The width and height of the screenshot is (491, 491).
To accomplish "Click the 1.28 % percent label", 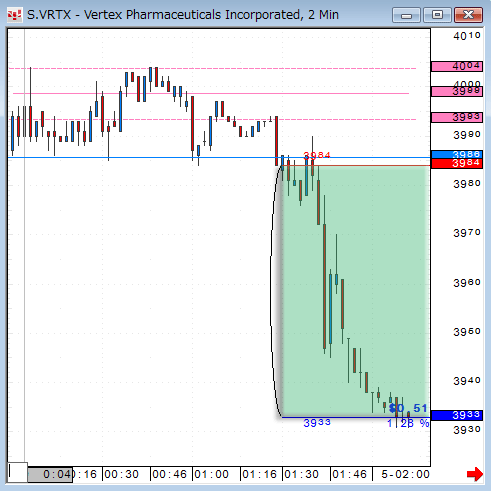I will 408,423.
